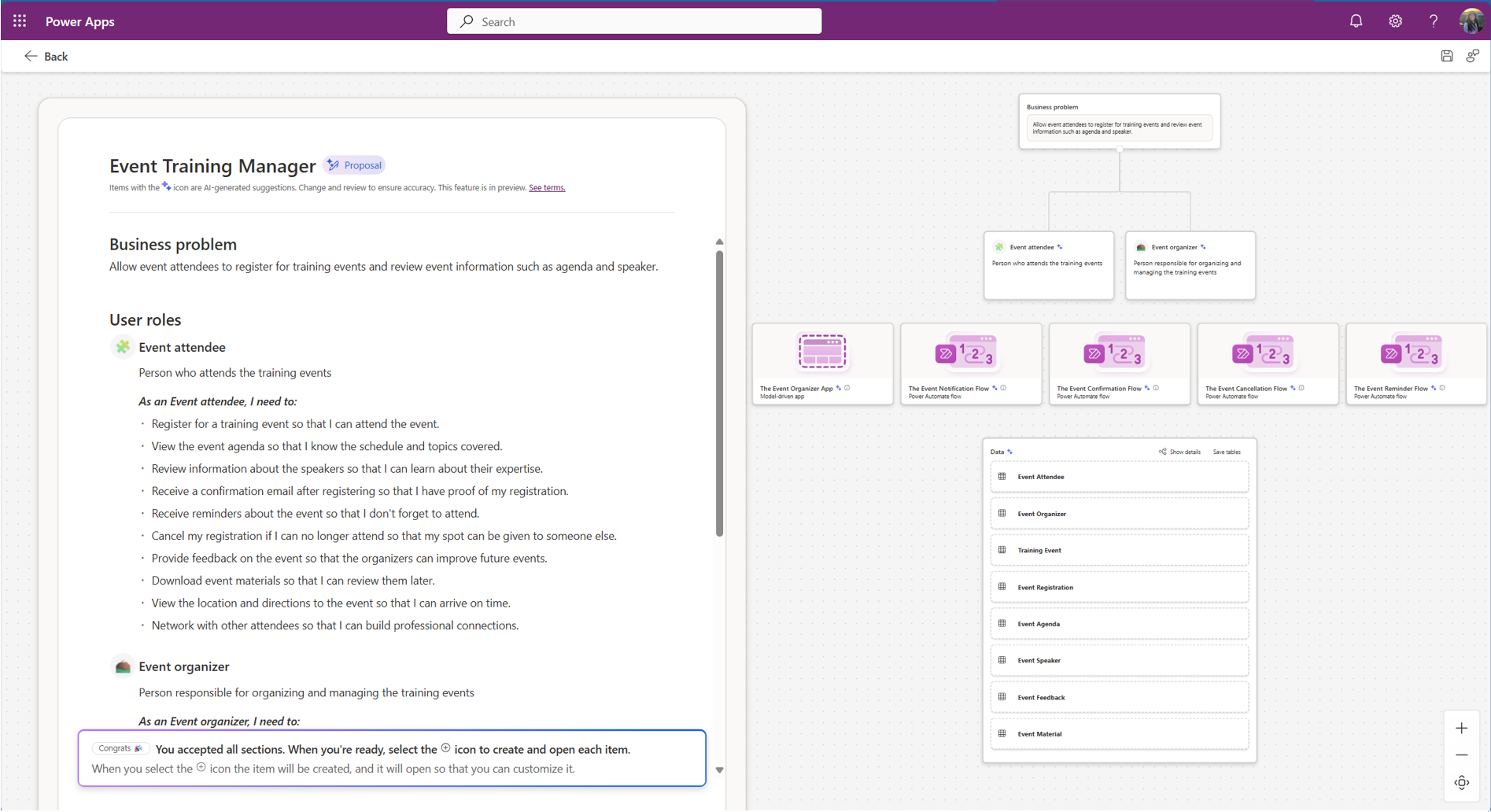This screenshot has width=1491, height=812.
Task: Zoom in with the plus control
Action: pyautogui.click(x=1462, y=728)
